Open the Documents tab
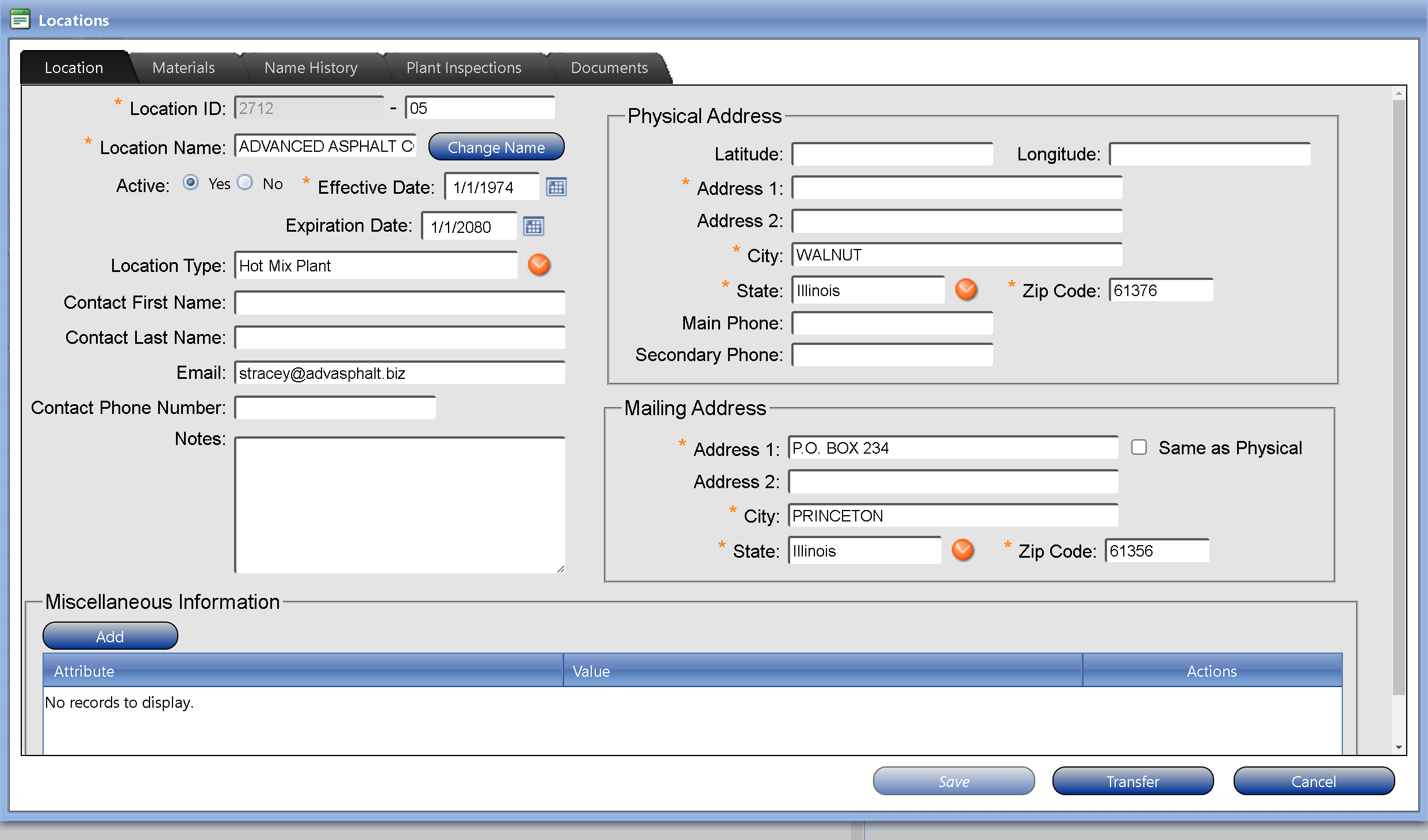 point(609,68)
